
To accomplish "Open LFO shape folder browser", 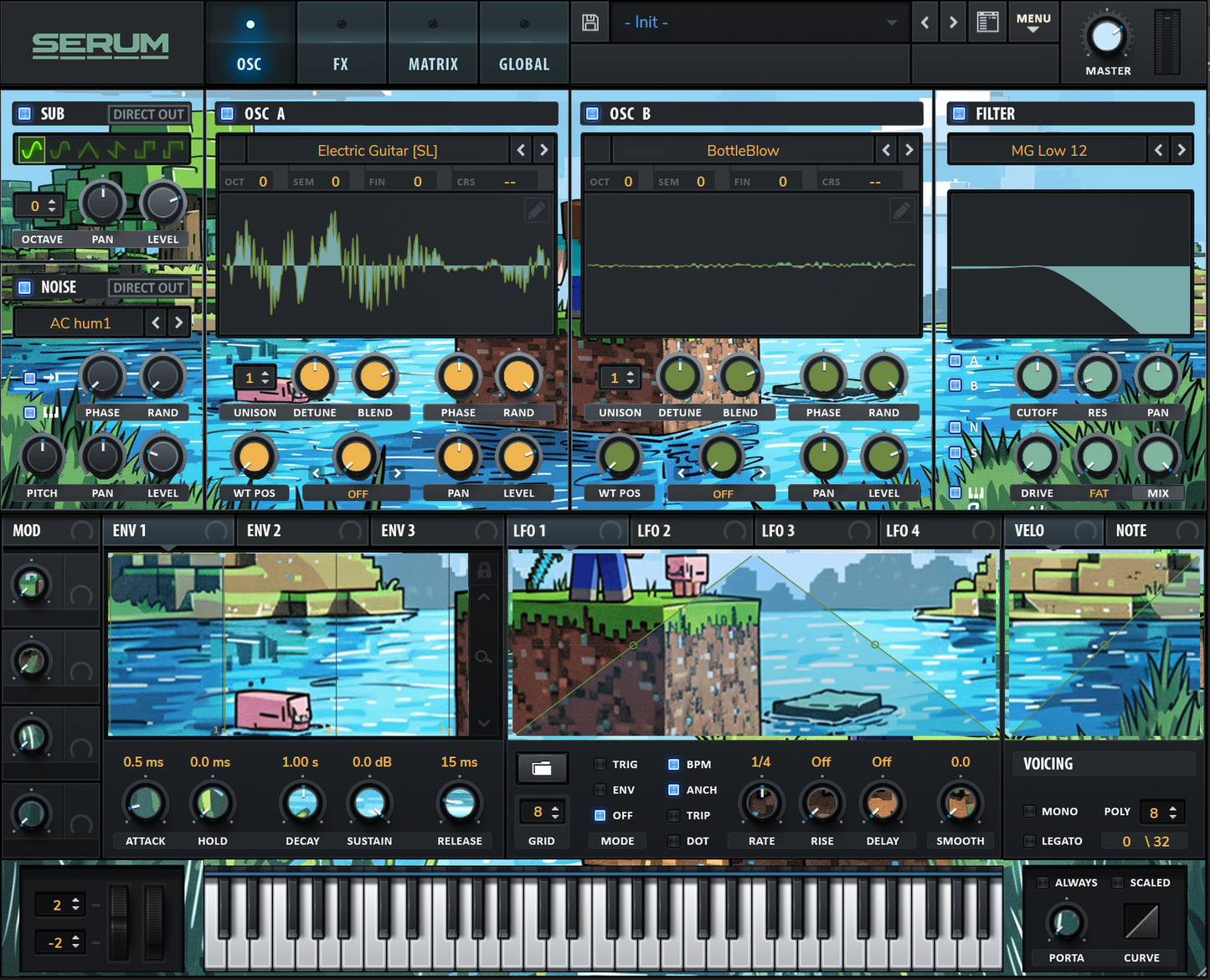I will point(542,768).
